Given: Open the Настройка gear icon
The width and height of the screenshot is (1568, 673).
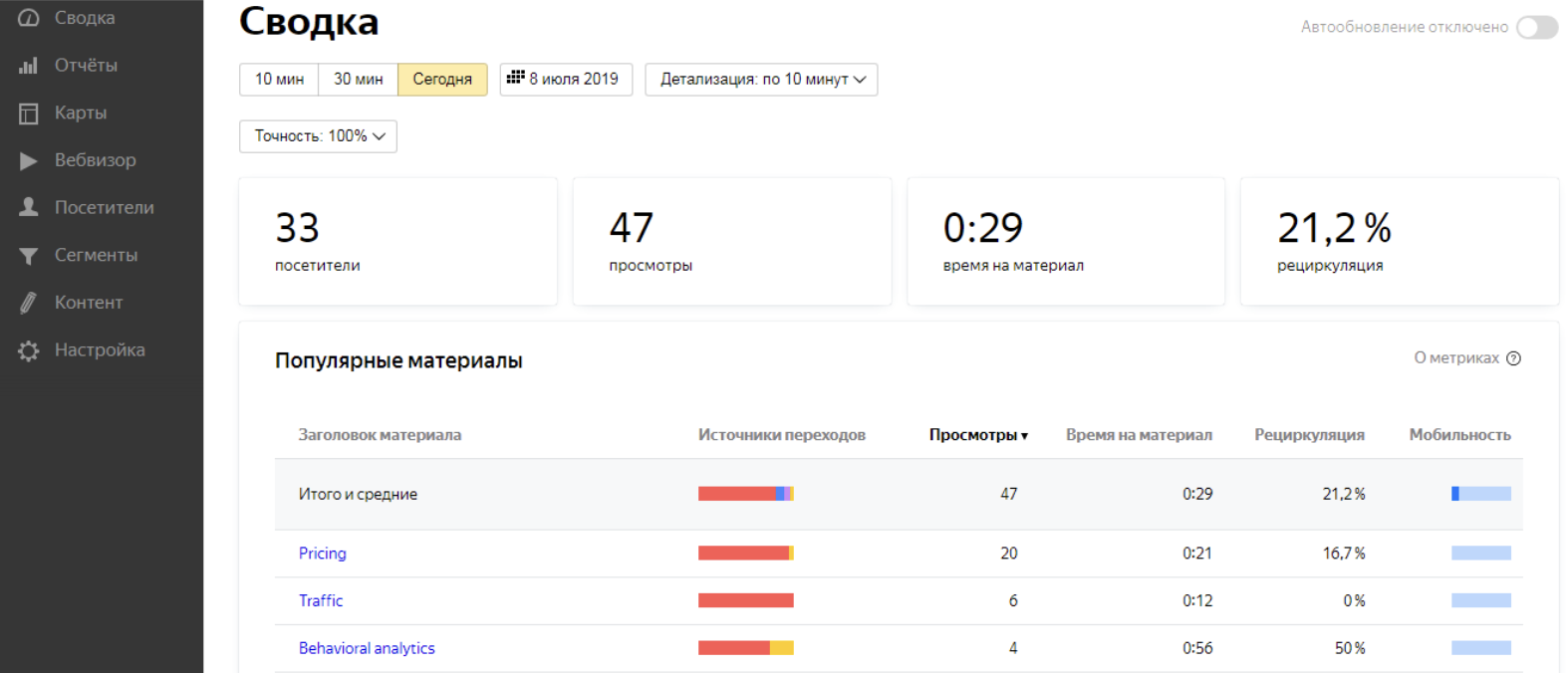Looking at the screenshot, I should [29, 350].
